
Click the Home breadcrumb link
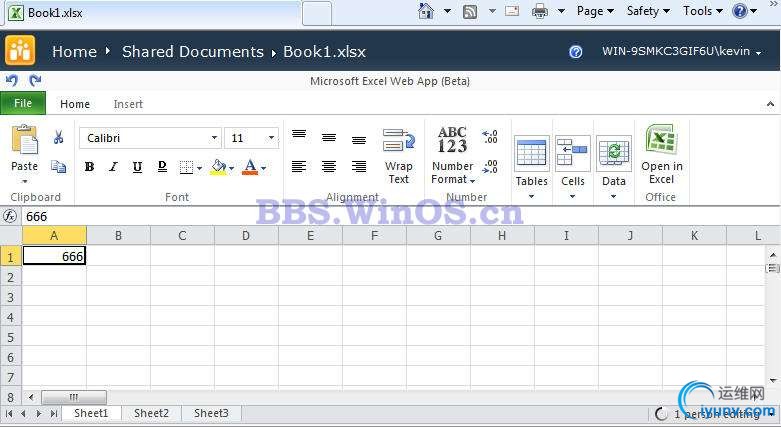[x=74, y=51]
